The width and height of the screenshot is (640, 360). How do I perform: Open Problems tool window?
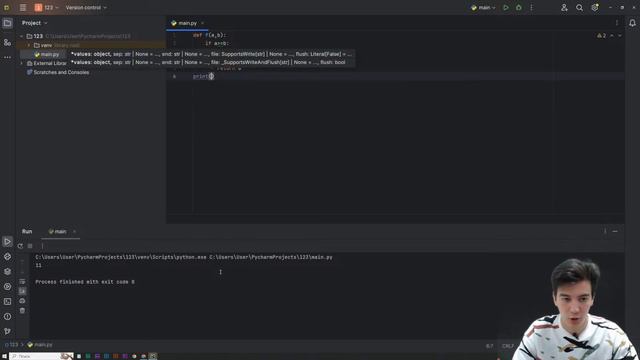[x=7, y=316]
